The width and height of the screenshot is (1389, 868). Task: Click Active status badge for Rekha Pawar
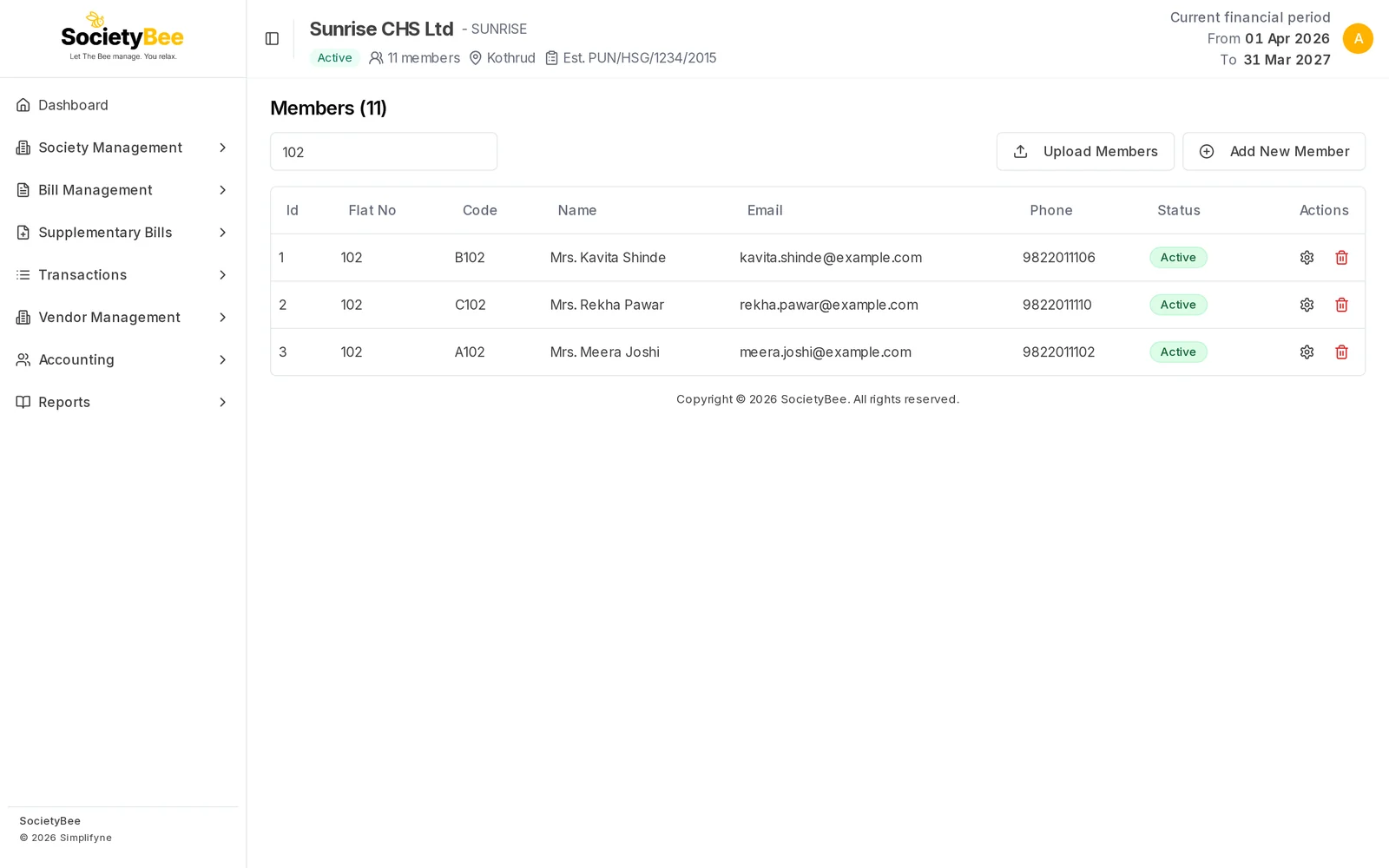click(1178, 305)
